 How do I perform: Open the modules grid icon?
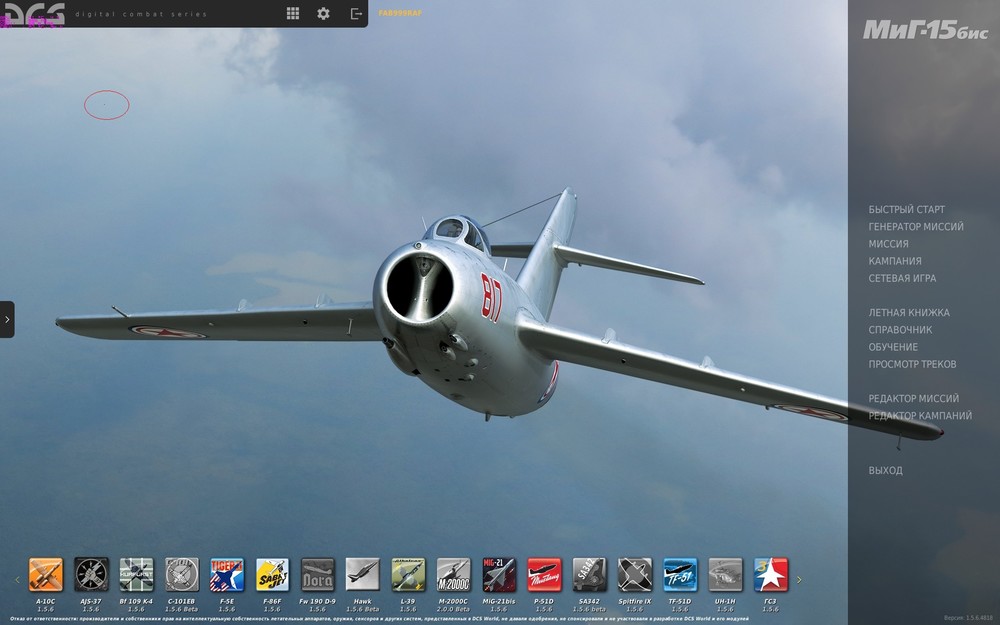click(x=293, y=13)
